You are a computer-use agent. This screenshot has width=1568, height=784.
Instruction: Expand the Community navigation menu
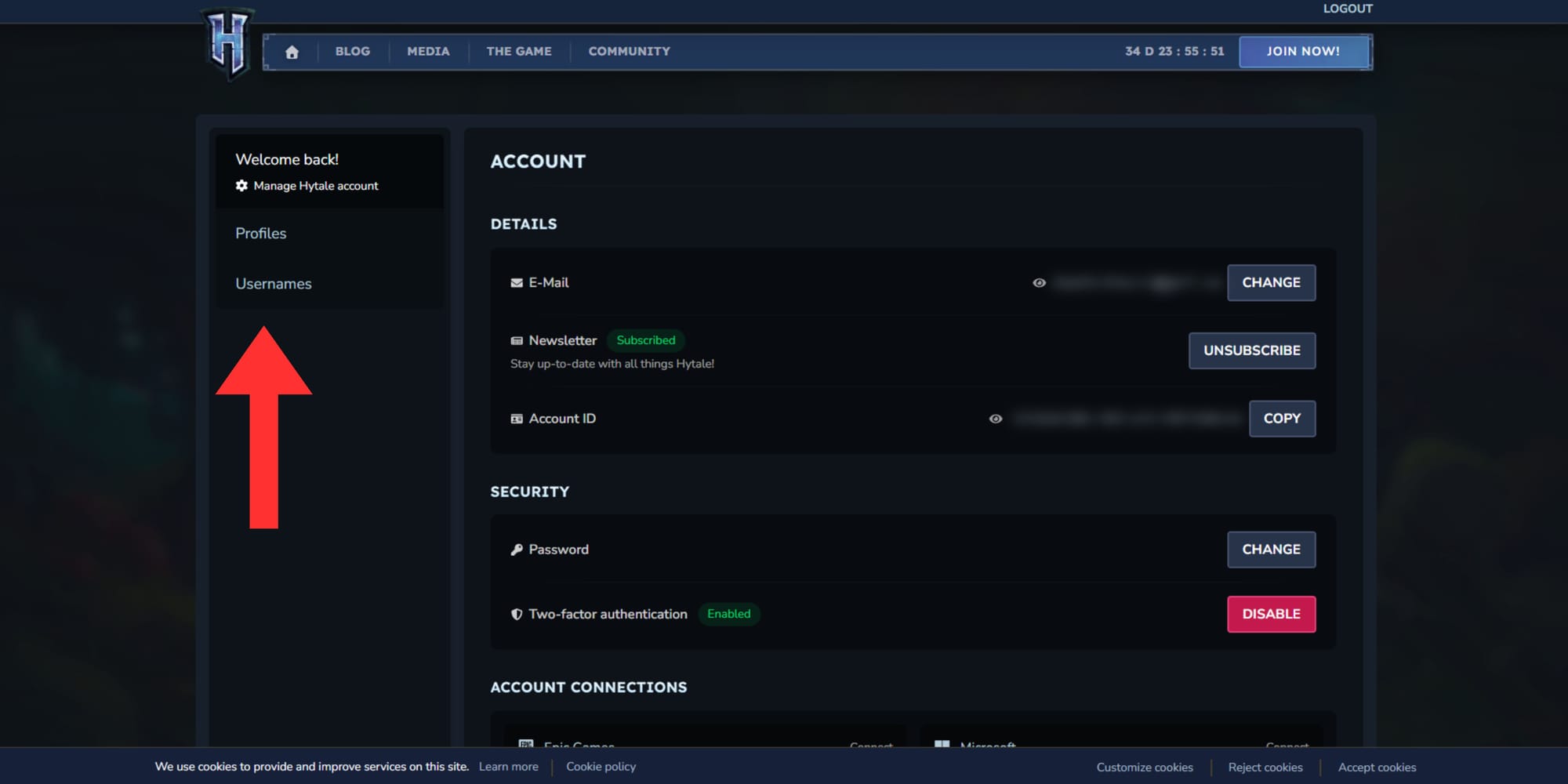(x=629, y=52)
